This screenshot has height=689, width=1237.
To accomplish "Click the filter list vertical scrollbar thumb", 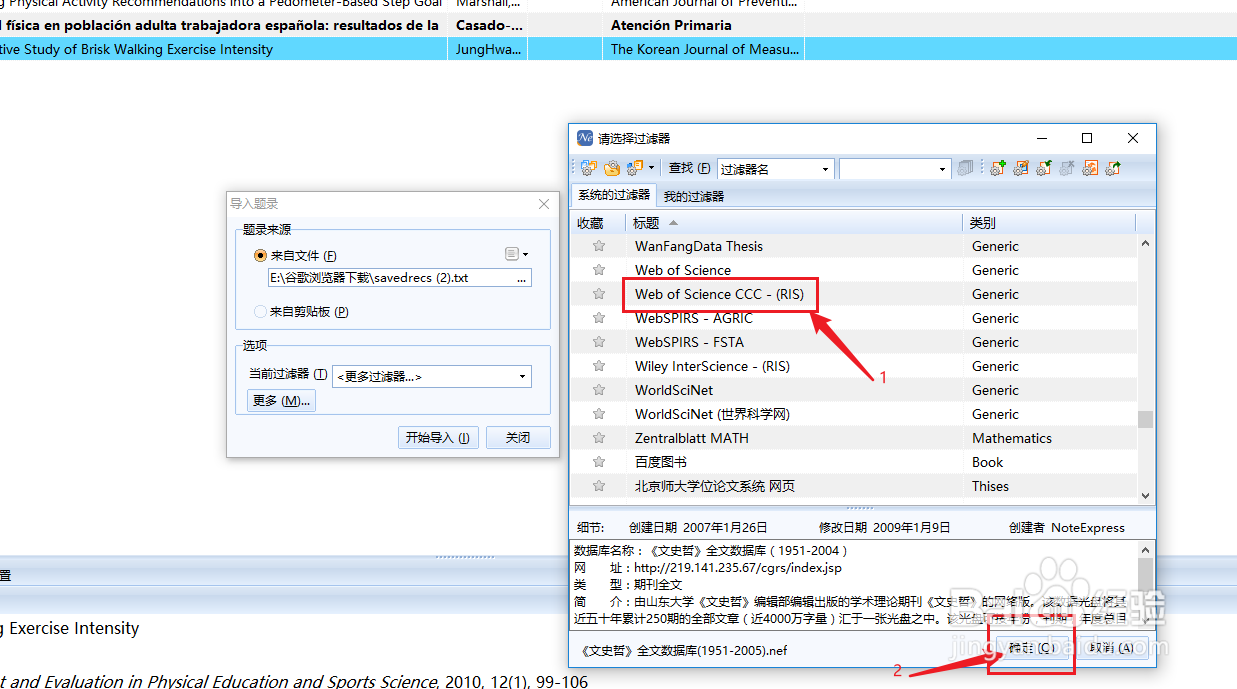I will pos(1146,419).
